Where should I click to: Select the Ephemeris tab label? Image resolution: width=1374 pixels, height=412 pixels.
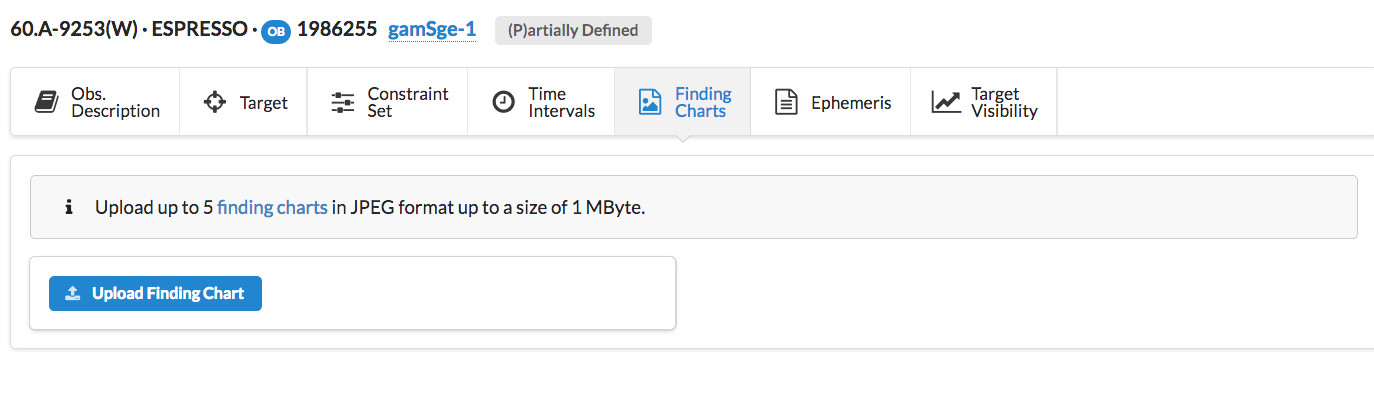tap(851, 102)
